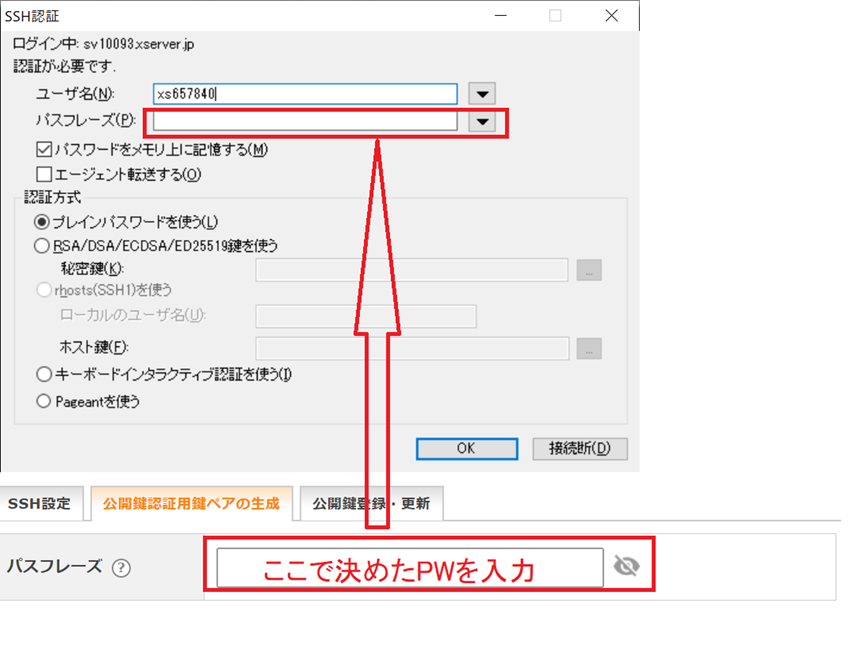Click the private key browse button
The width and height of the screenshot is (861, 645).
pos(589,269)
